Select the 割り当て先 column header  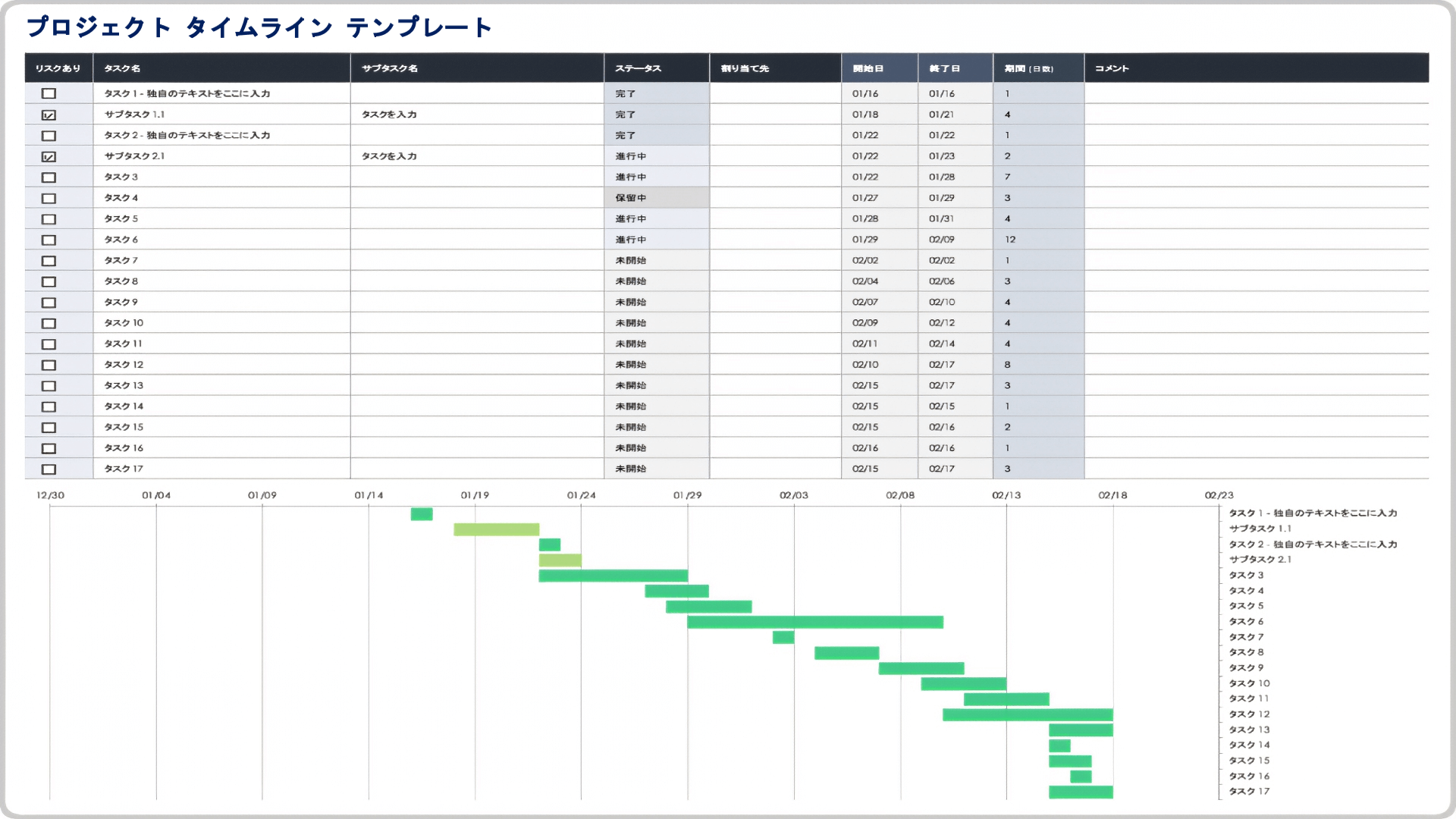point(775,68)
